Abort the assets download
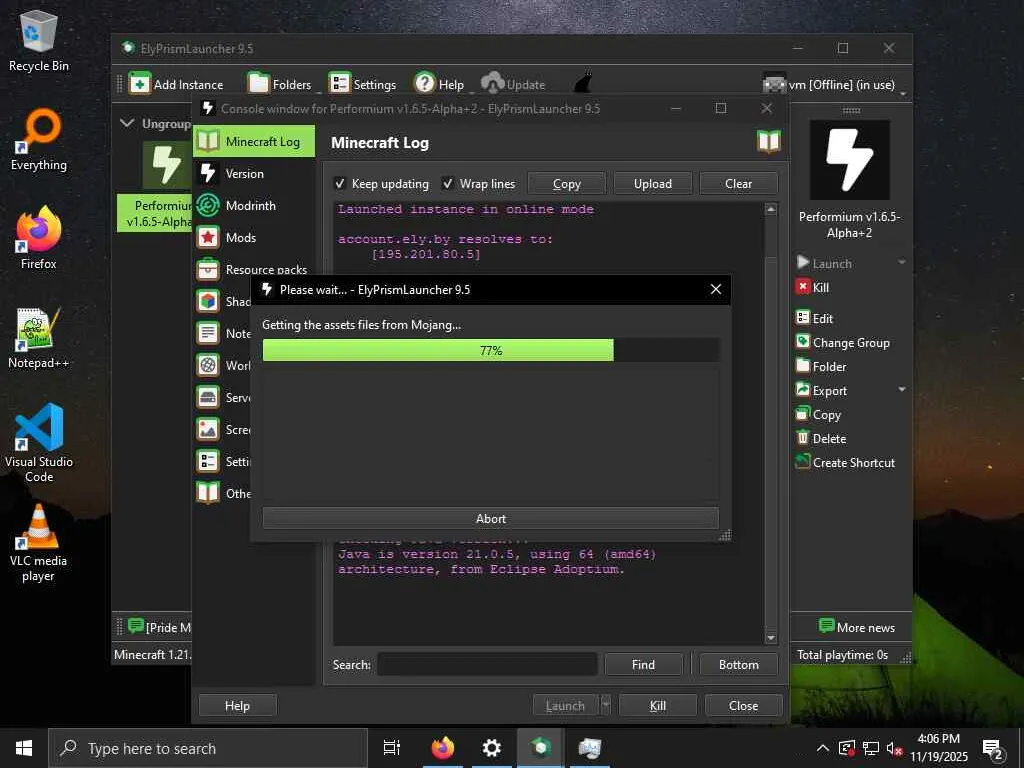 click(x=490, y=519)
